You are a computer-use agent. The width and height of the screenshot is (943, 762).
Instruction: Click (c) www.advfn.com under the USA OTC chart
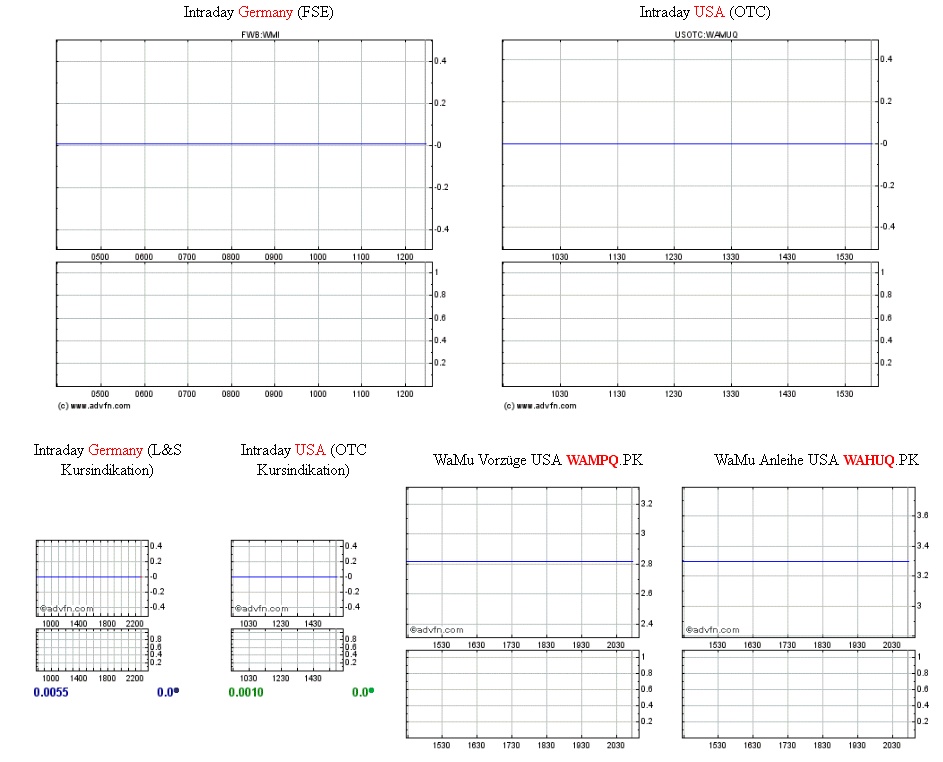click(540, 406)
